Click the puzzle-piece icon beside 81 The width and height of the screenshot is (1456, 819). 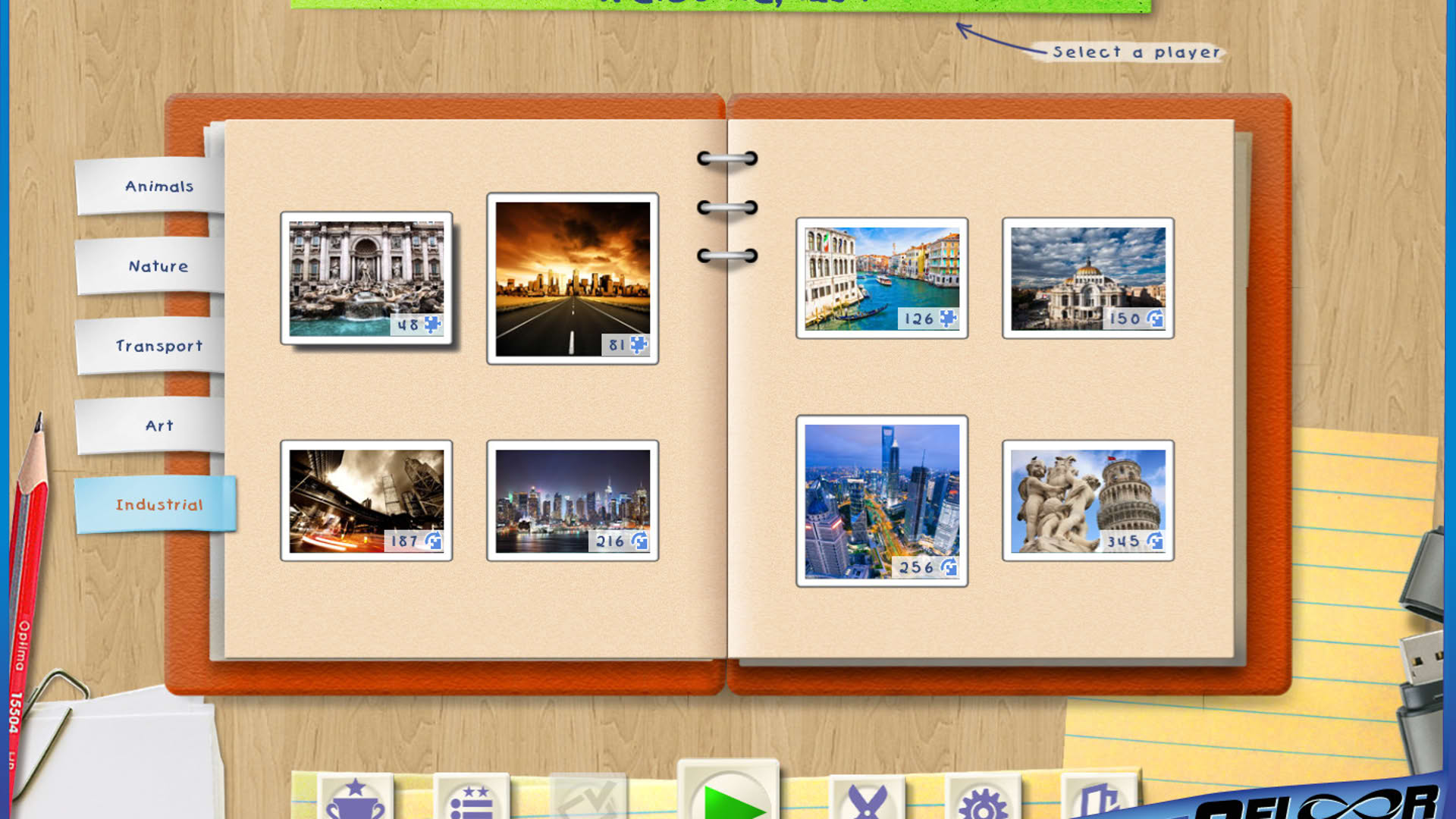[639, 345]
